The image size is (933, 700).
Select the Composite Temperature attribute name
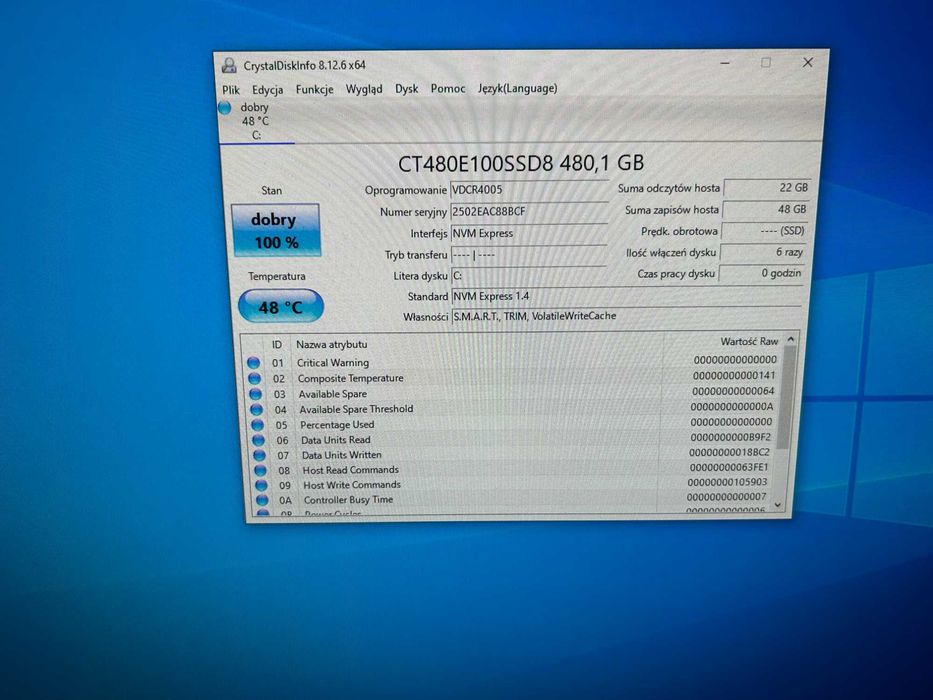click(350, 378)
